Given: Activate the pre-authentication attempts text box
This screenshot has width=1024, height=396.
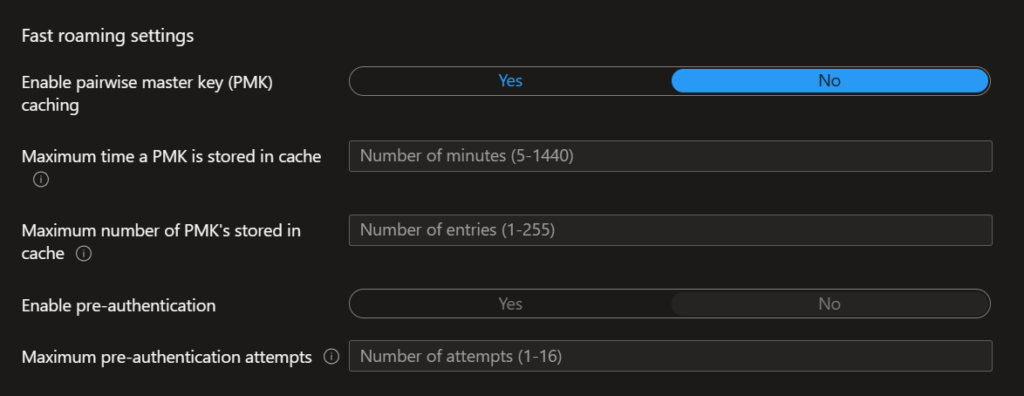Looking at the screenshot, I should [x=671, y=356].
